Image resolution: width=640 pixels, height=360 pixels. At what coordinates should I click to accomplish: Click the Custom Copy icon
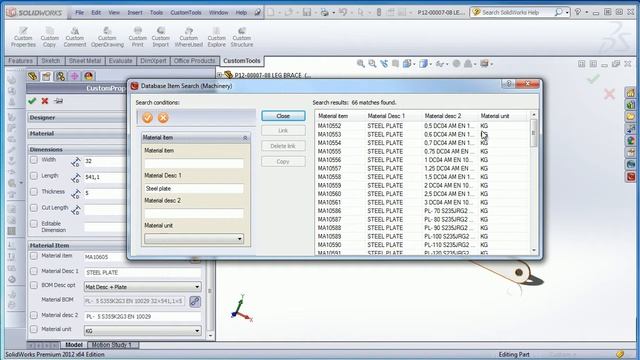(49, 37)
